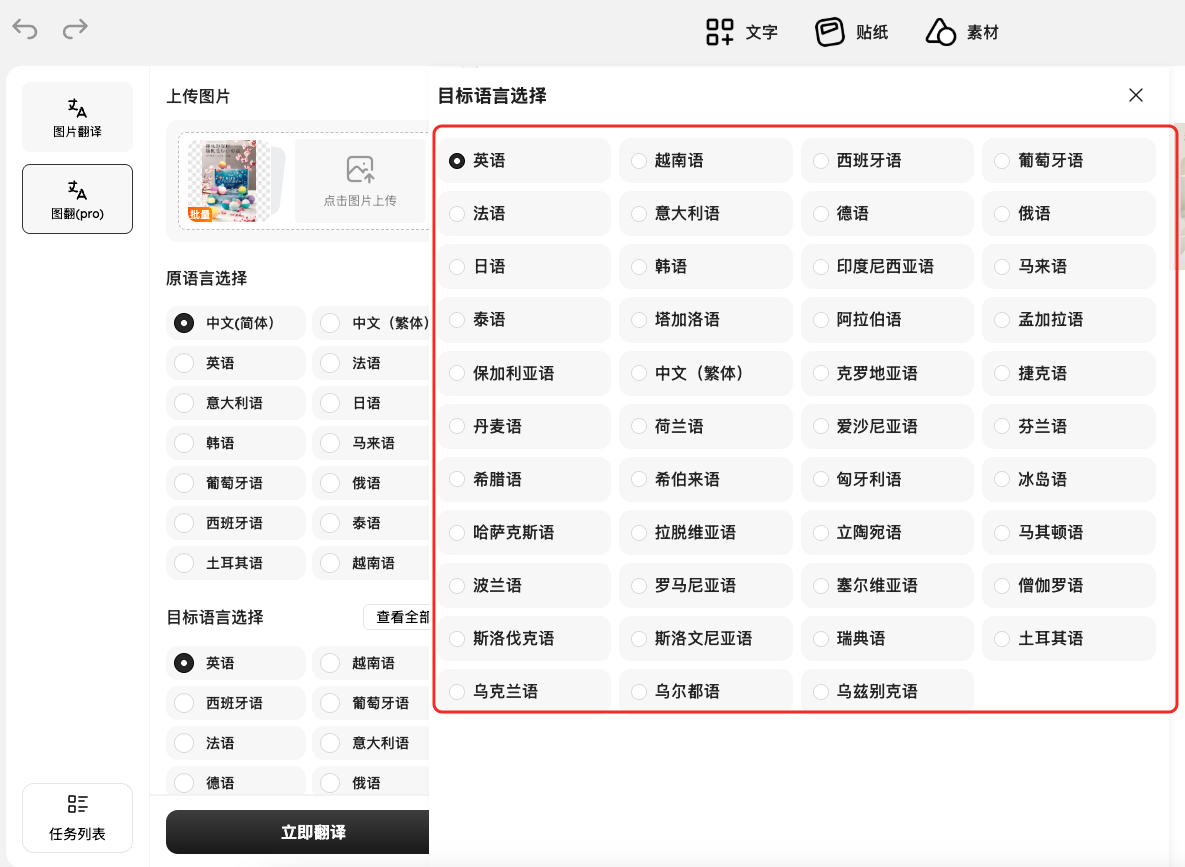Select 斯洛文尼亚语 as target language
Viewport: 1185px width, 867px height.
tap(706, 638)
